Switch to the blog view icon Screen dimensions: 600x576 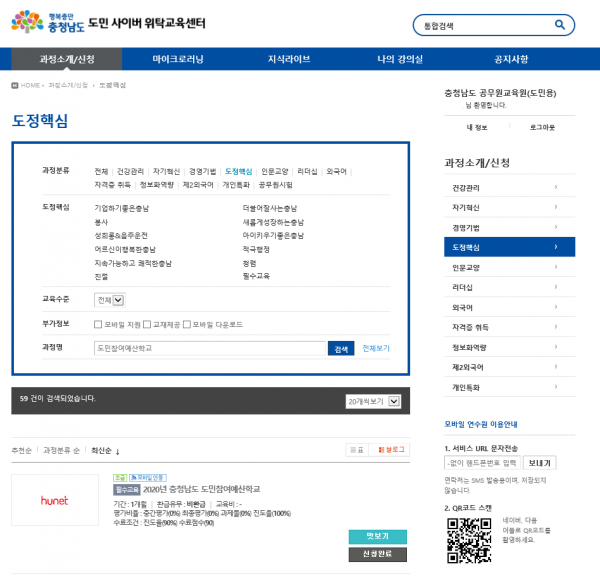coord(391,451)
